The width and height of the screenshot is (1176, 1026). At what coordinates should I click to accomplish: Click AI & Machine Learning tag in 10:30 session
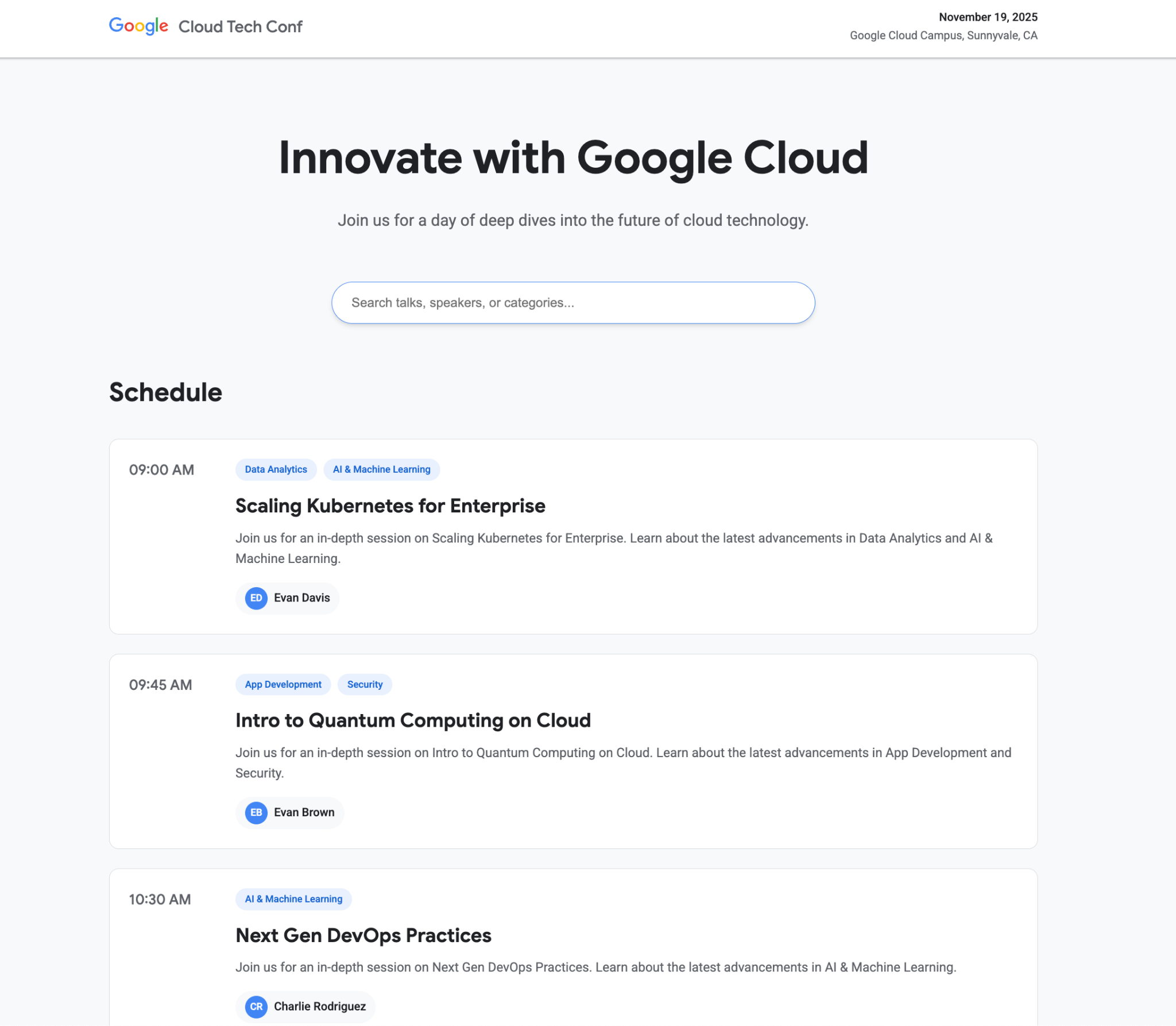click(293, 899)
